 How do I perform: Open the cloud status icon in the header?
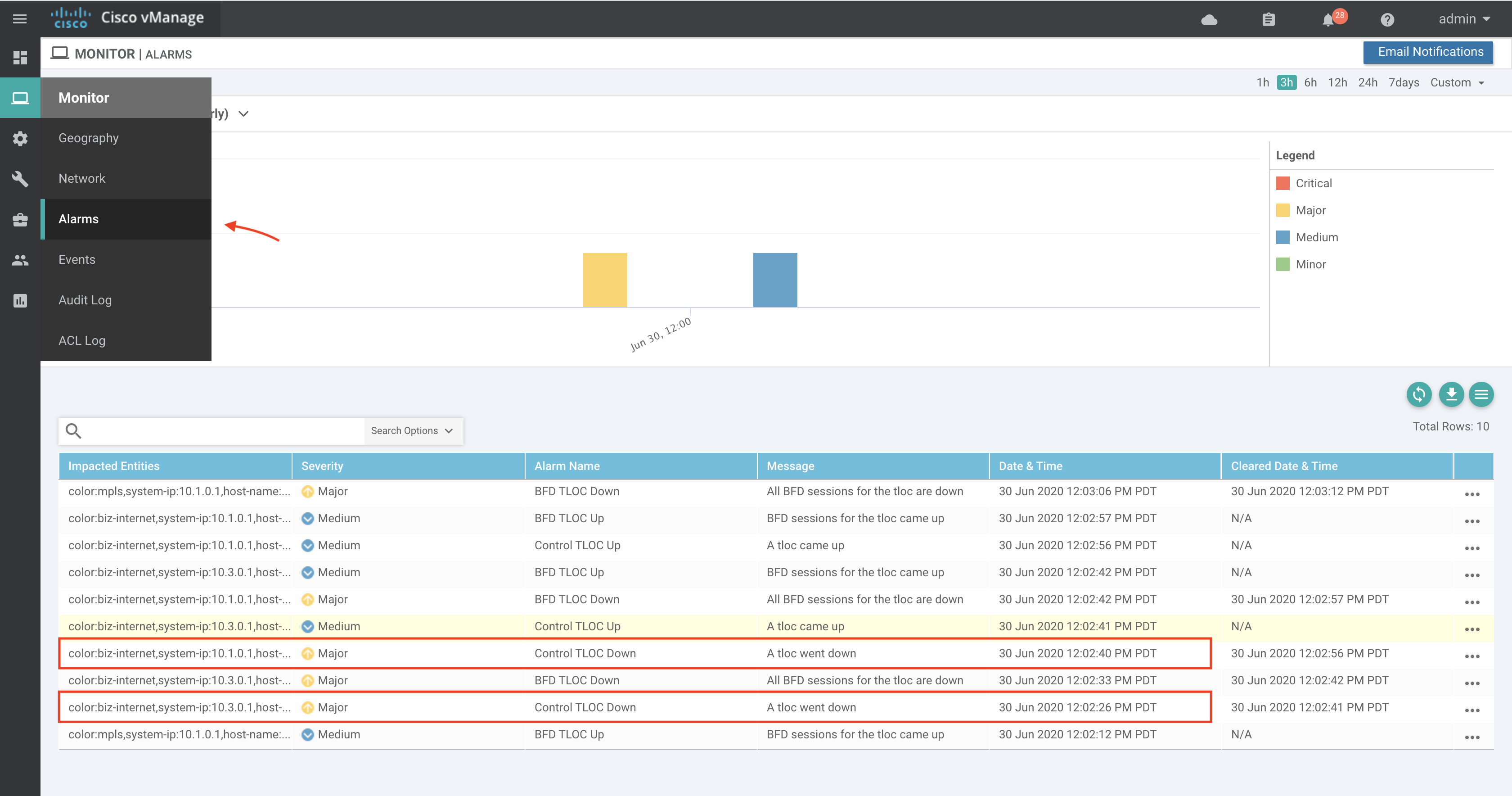point(1209,19)
